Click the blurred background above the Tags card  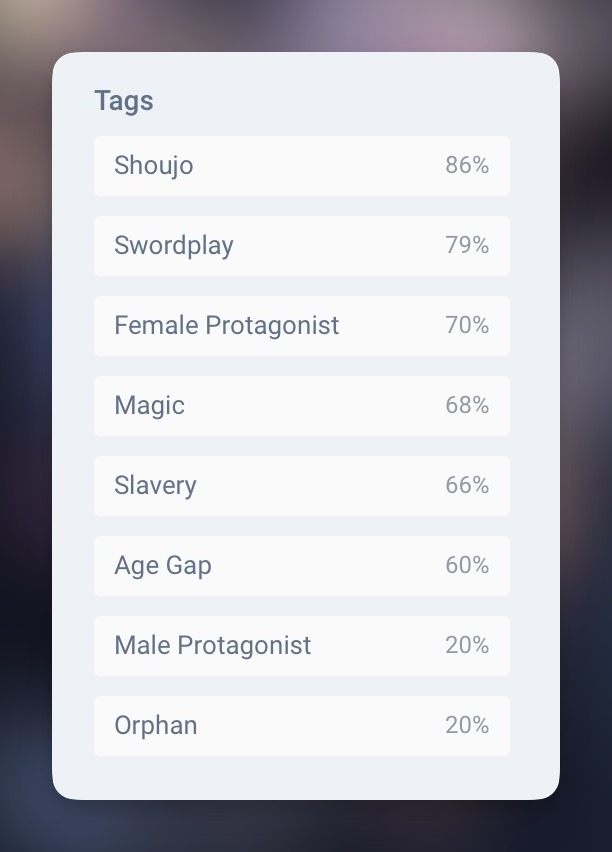pyautogui.click(x=306, y=26)
